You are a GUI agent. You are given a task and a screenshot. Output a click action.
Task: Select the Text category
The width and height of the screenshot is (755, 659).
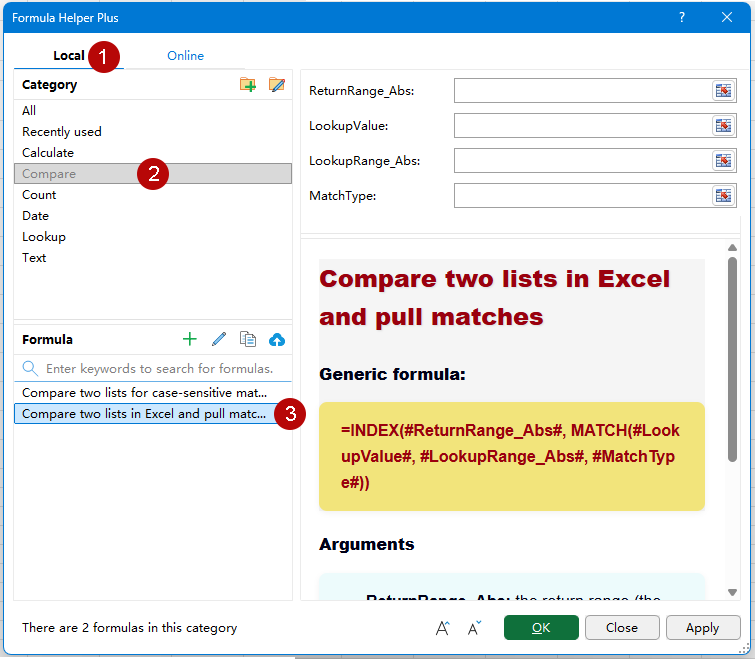coord(153,258)
